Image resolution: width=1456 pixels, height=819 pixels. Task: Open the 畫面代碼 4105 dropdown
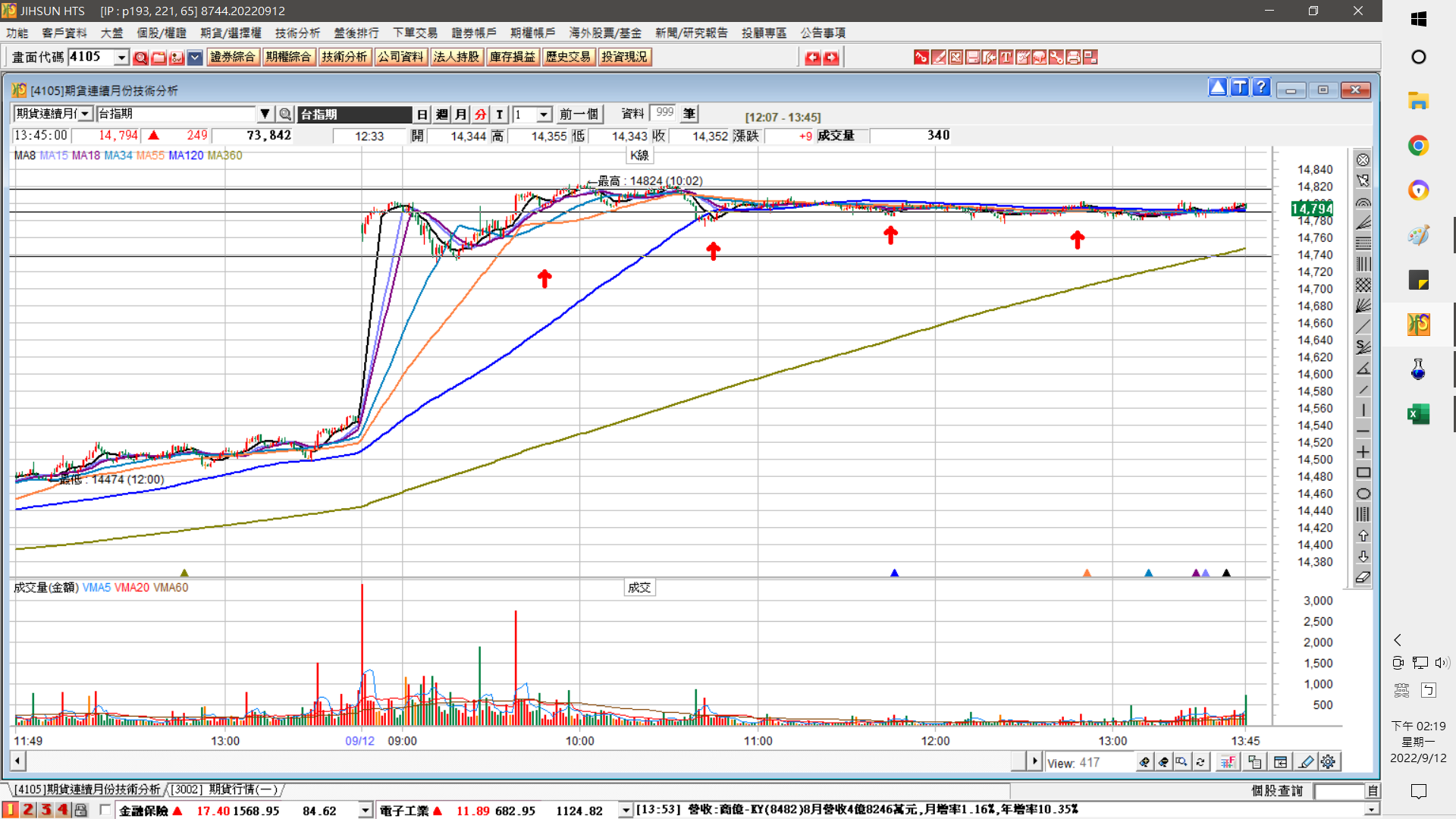121,58
